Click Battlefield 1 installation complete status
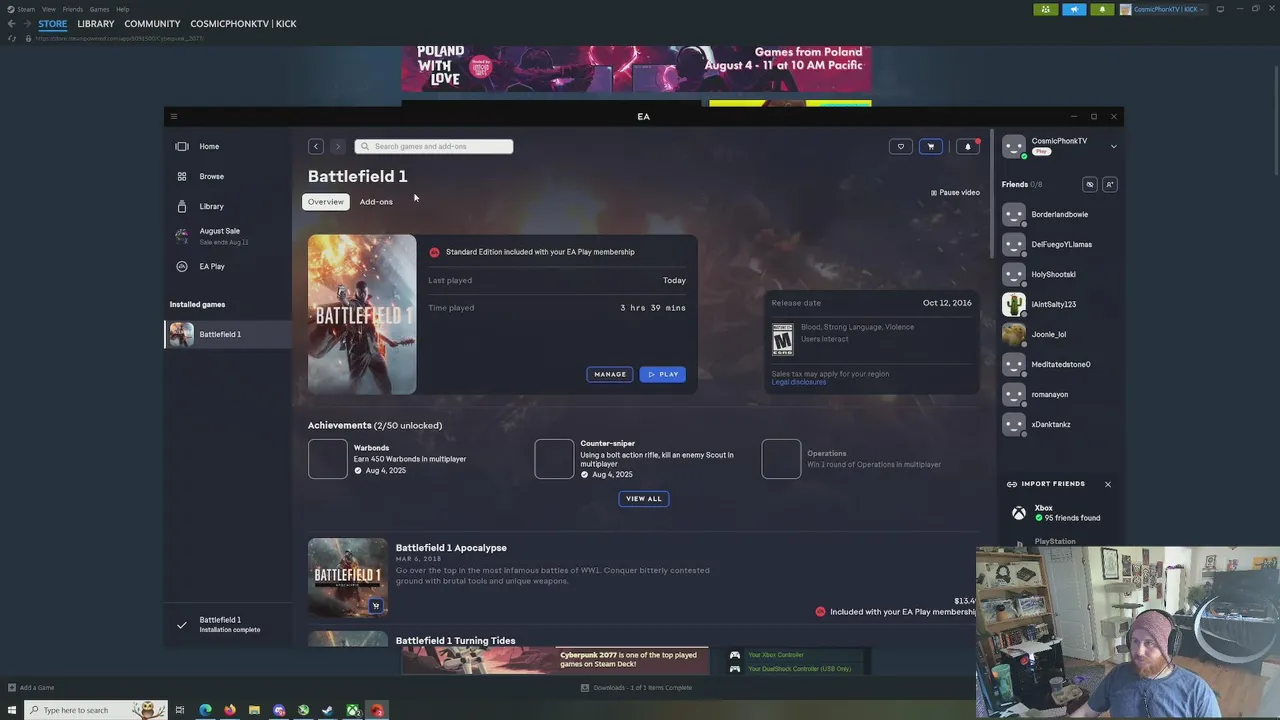 [228, 624]
